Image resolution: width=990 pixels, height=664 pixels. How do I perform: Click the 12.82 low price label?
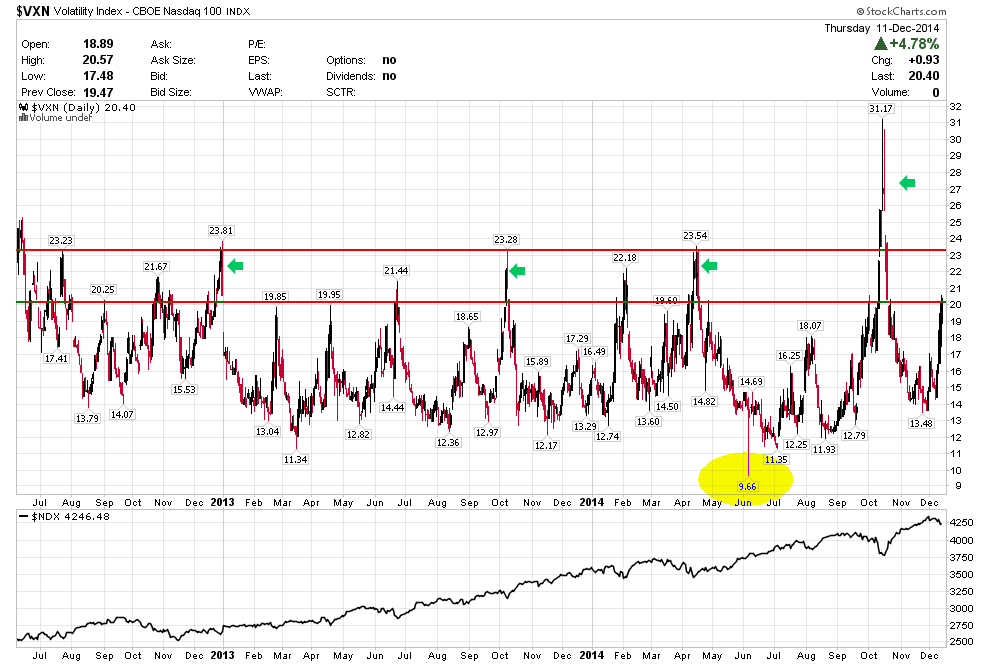click(358, 435)
